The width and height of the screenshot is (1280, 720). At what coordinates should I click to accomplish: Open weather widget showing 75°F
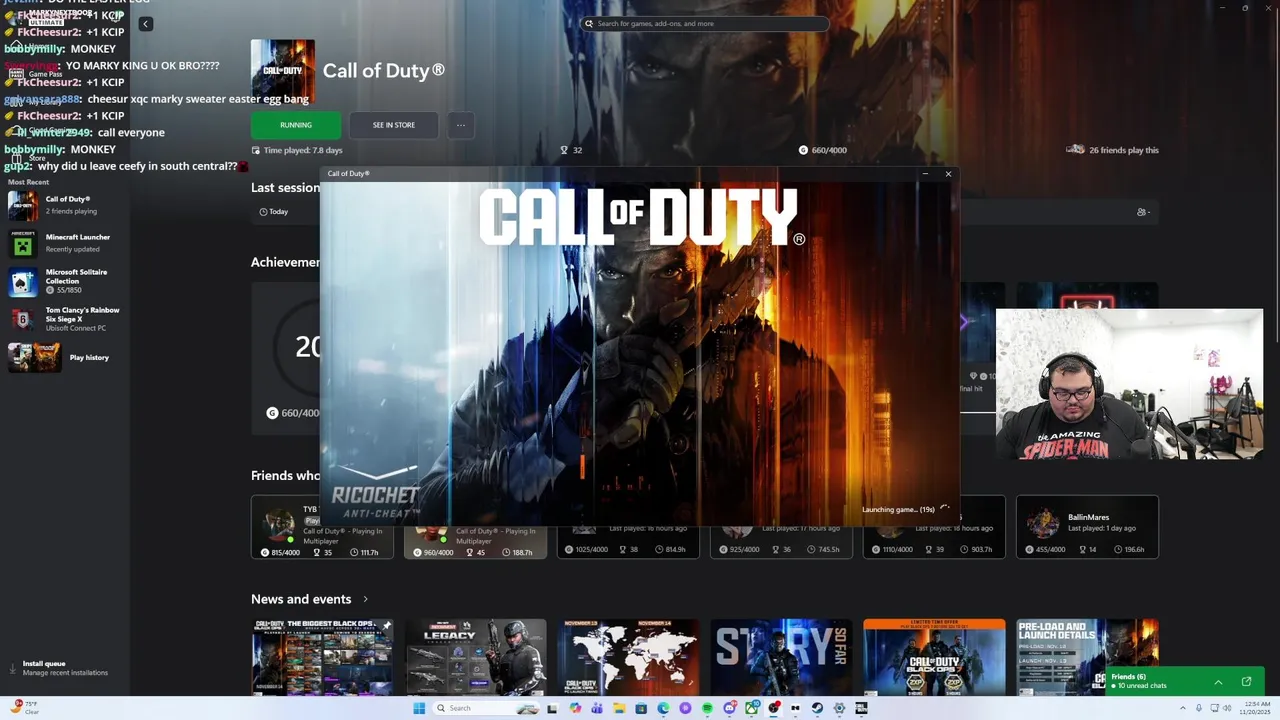pos(22,708)
